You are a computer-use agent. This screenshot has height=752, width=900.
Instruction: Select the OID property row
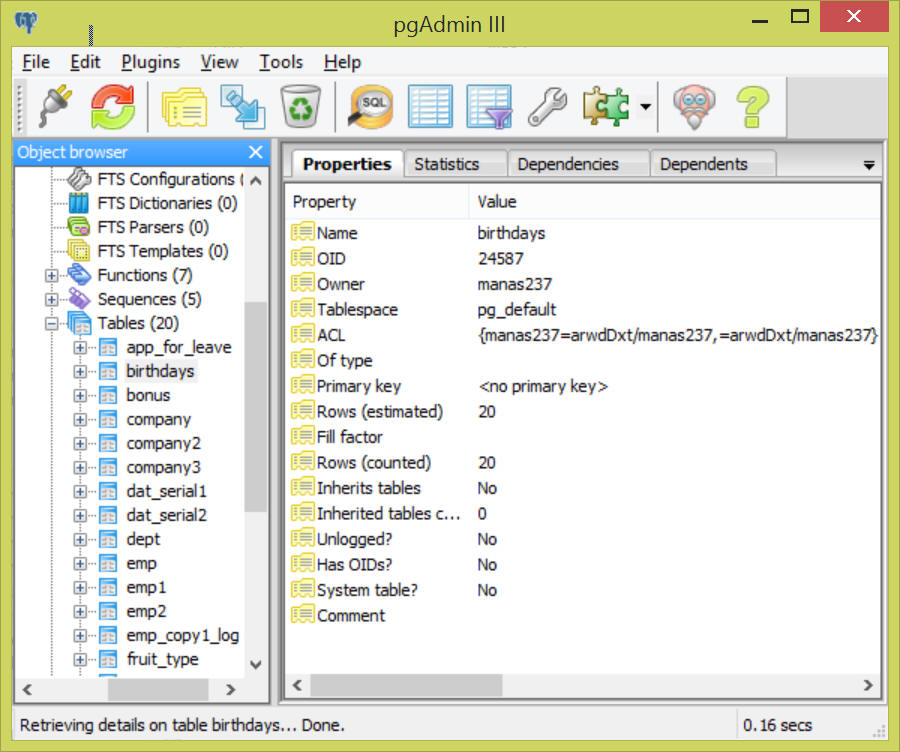coord(584,259)
